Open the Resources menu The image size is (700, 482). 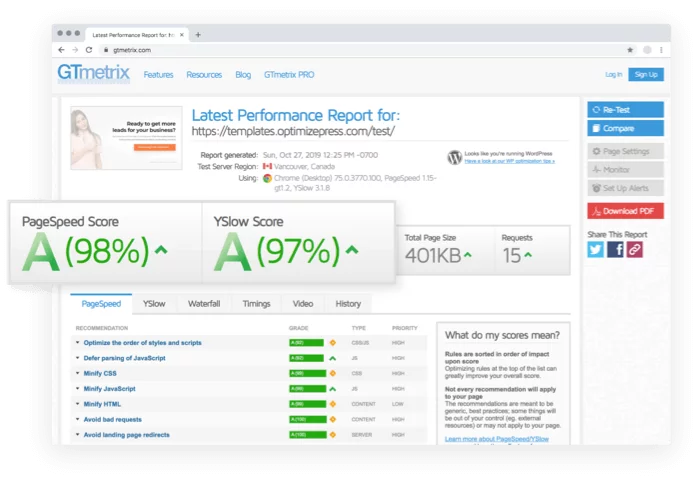point(204,75)
